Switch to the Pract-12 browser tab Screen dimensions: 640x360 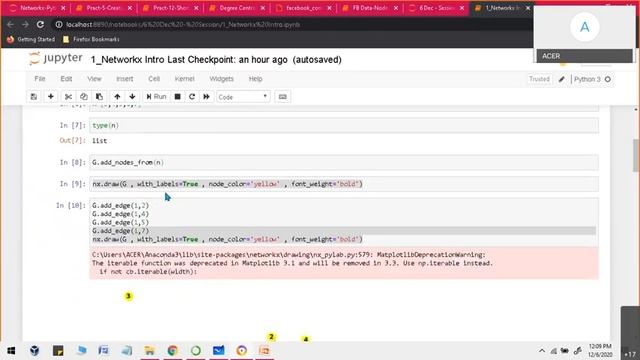pos(170,8)
